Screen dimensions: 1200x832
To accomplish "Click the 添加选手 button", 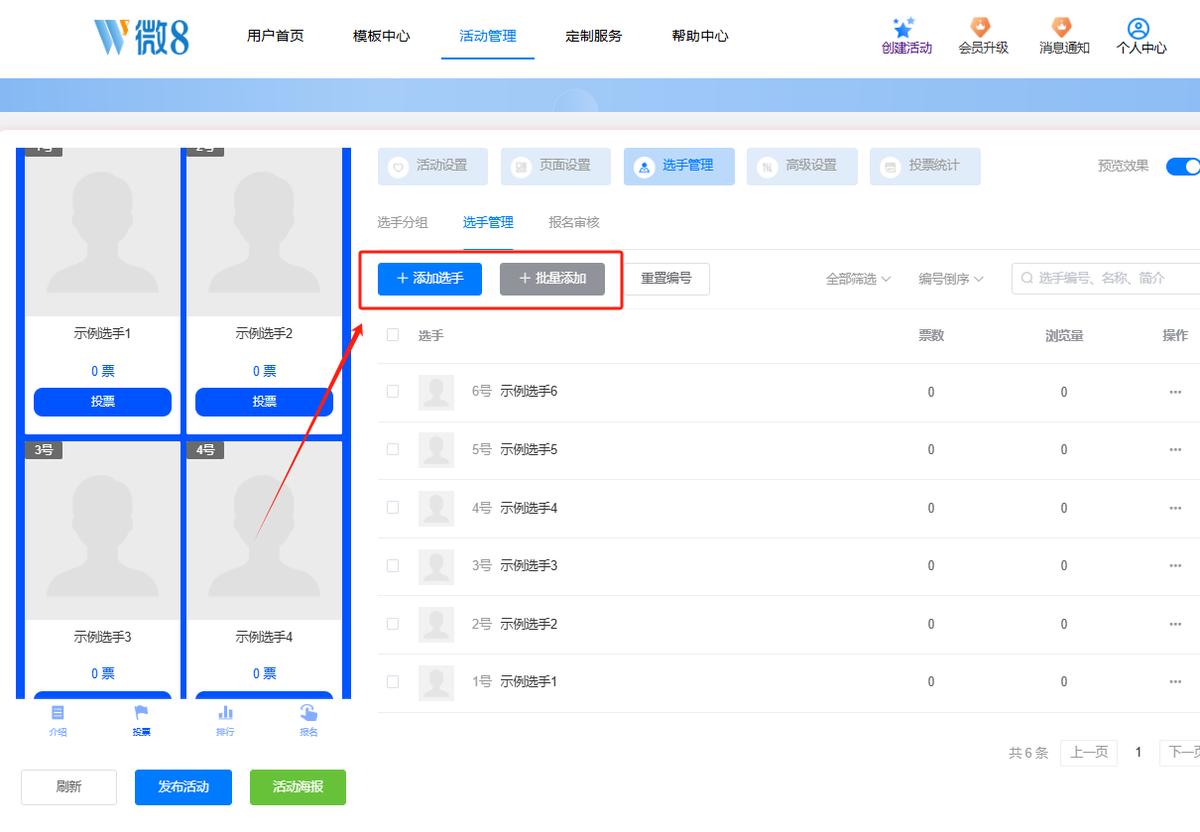I will pos(430,278).
